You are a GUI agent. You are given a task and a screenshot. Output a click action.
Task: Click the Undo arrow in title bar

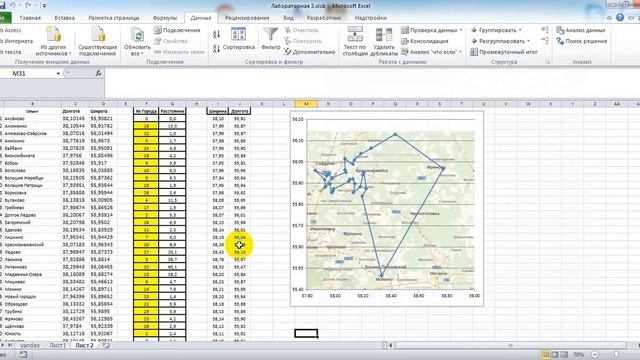tap(13, 6)
